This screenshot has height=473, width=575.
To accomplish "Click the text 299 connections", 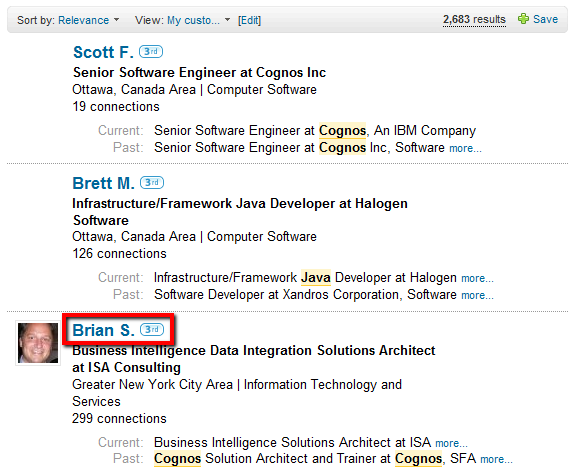I will [119, 419].
